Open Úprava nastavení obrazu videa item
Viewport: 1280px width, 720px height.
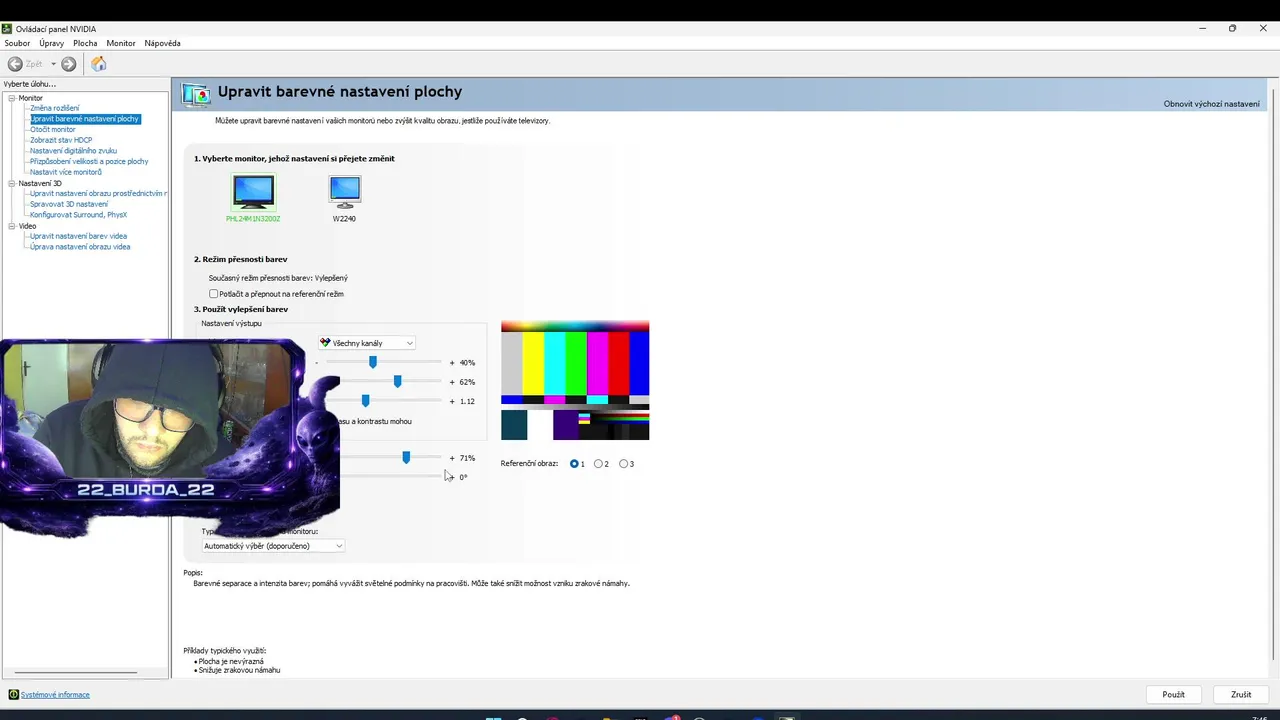[x=80, y=247]
